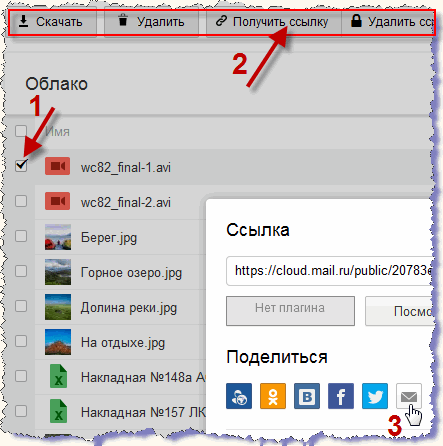
Task: Select checkbox for Берег.jpg
Action: point(21,236)
